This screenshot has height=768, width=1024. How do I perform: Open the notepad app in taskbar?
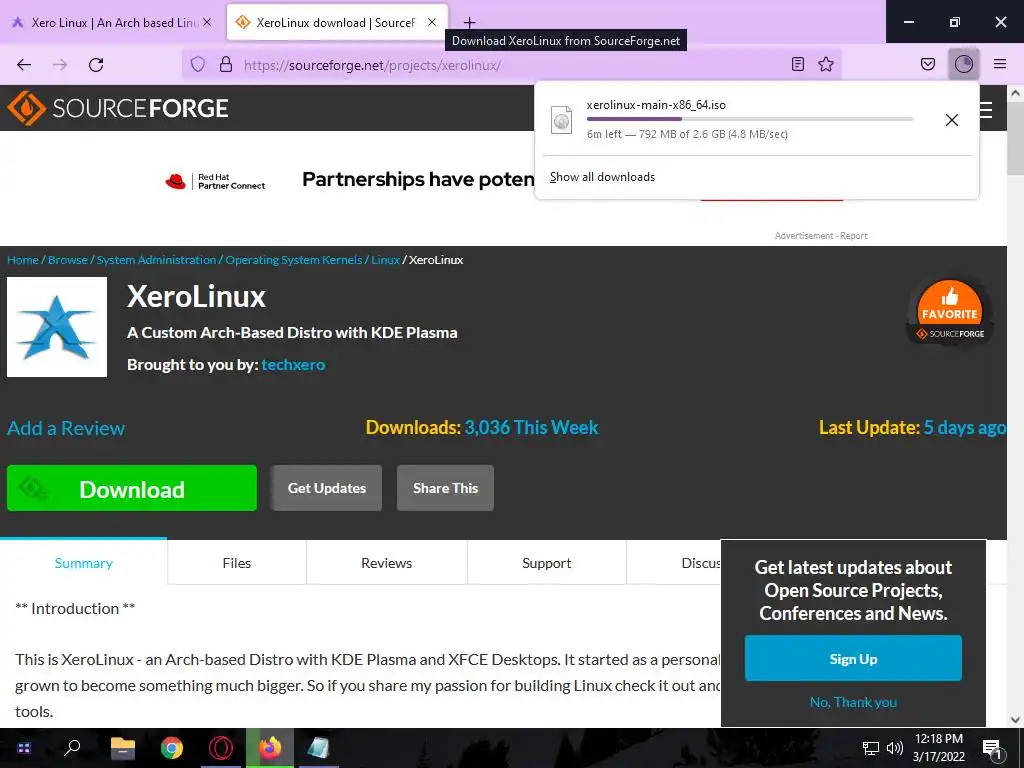pyautogui.click(x=319, y=748)
